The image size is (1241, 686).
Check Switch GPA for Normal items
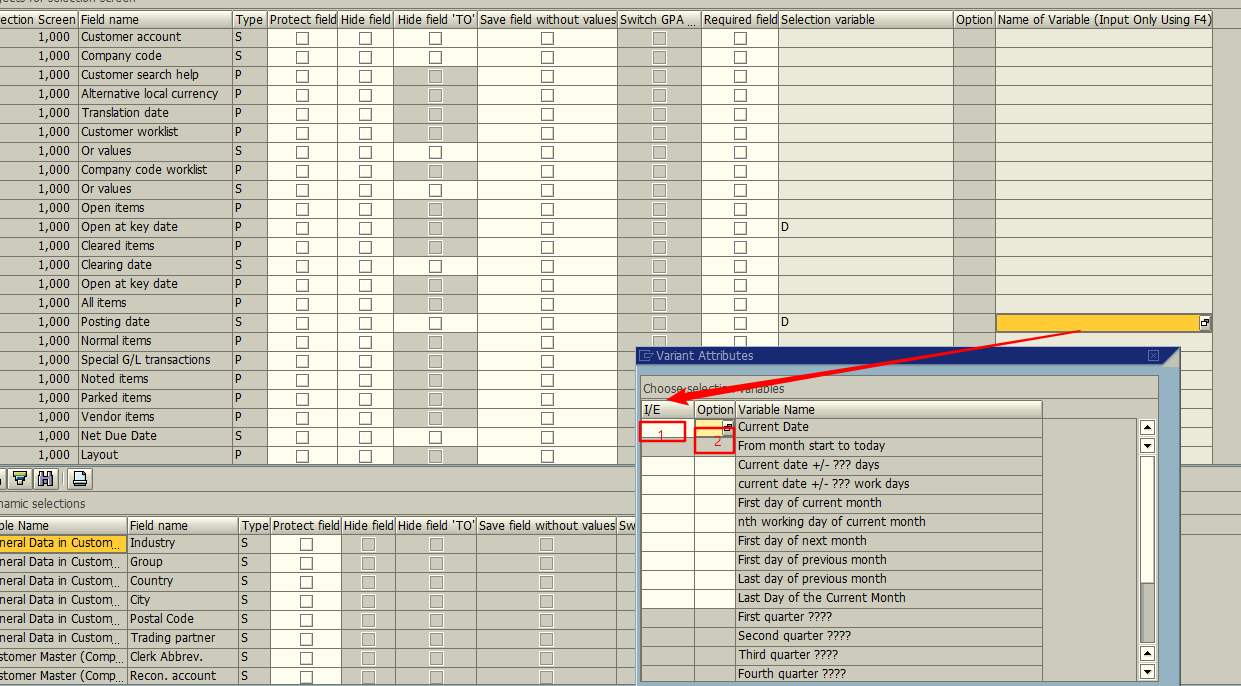click(658, 340)
